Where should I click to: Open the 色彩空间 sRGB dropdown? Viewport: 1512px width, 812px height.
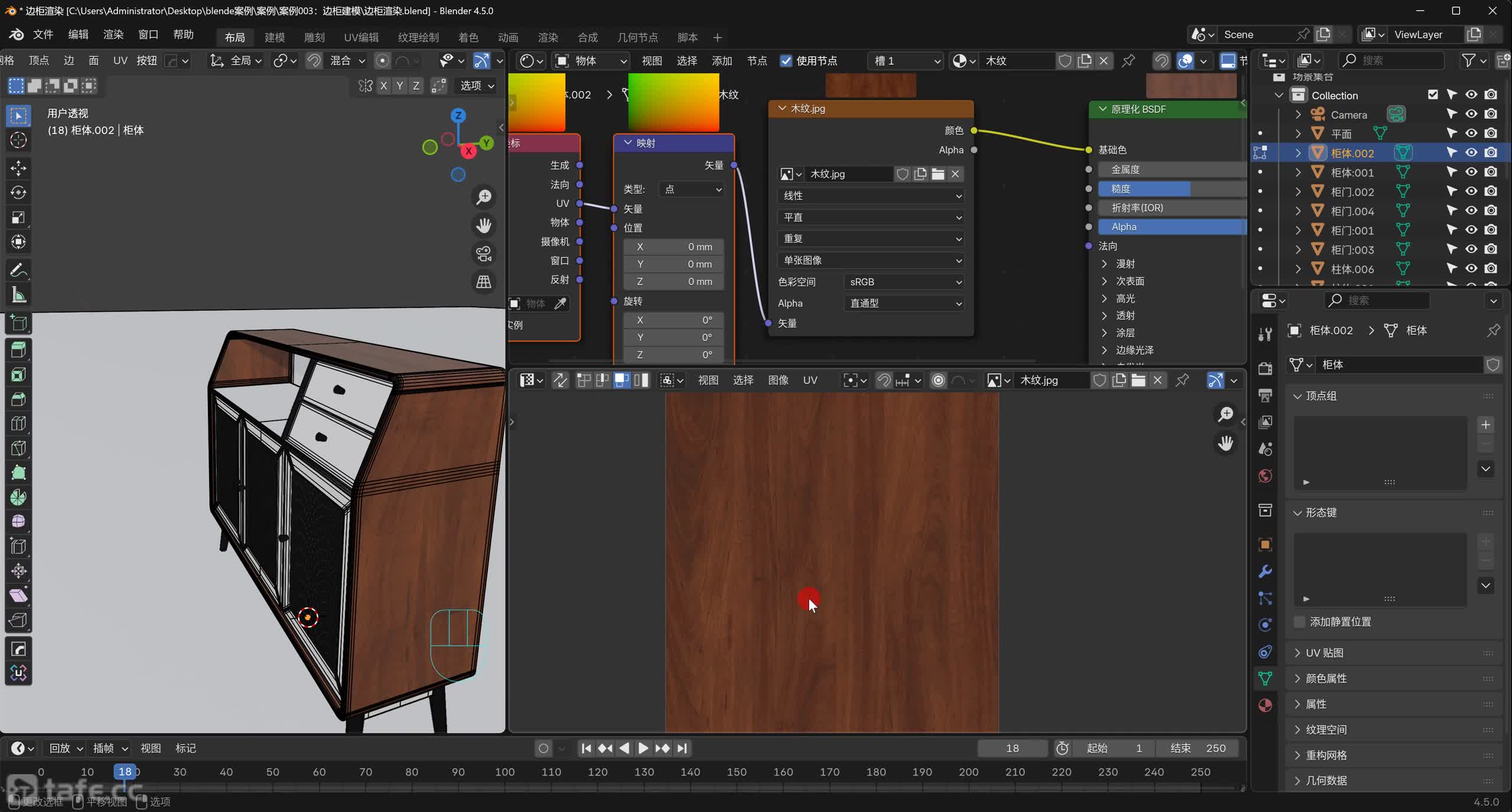(x=904, y=282)
